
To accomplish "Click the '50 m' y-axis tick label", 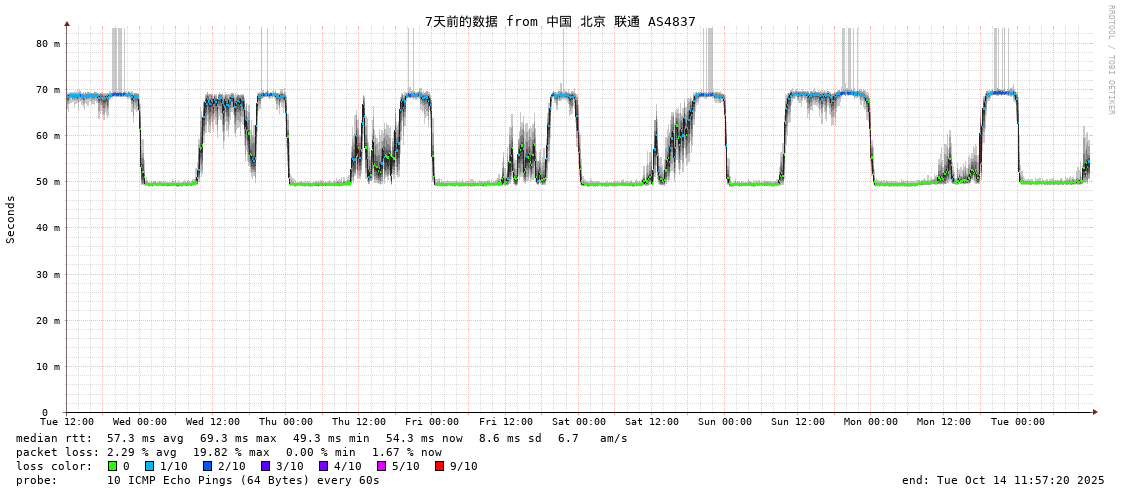I will (x=48, y=182).
